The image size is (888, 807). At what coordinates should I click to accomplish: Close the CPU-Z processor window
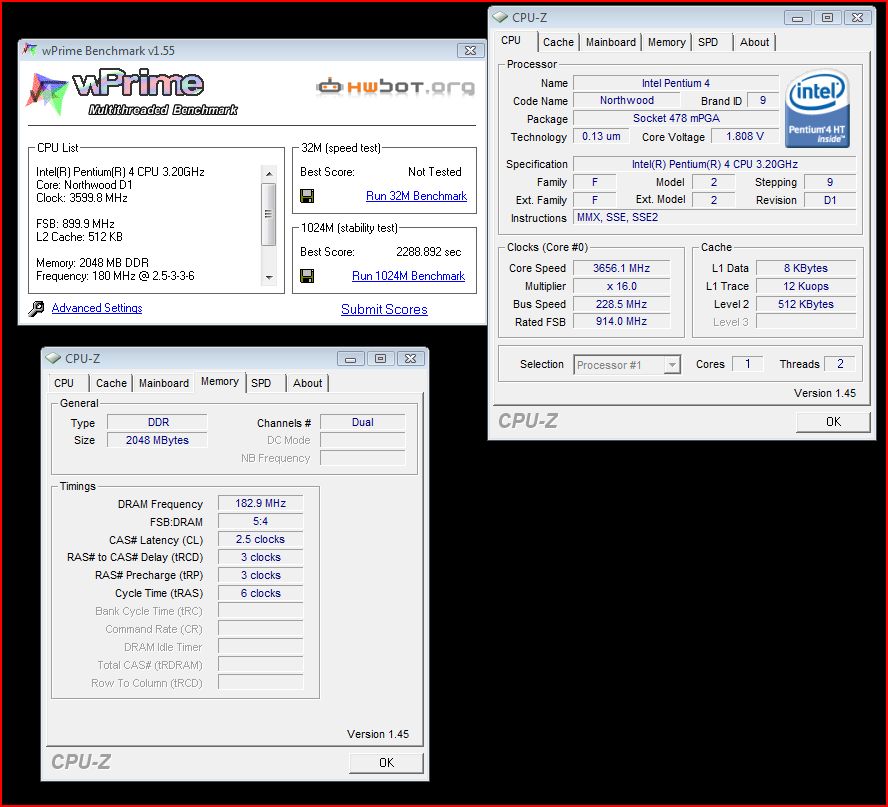[857, 18]
